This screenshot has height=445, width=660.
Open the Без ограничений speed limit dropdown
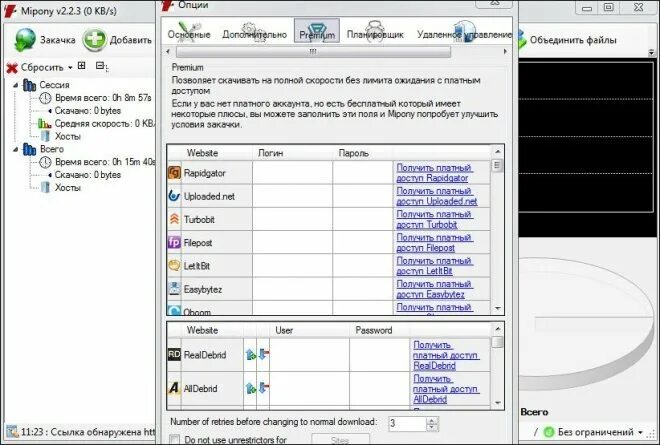point(641,432)
